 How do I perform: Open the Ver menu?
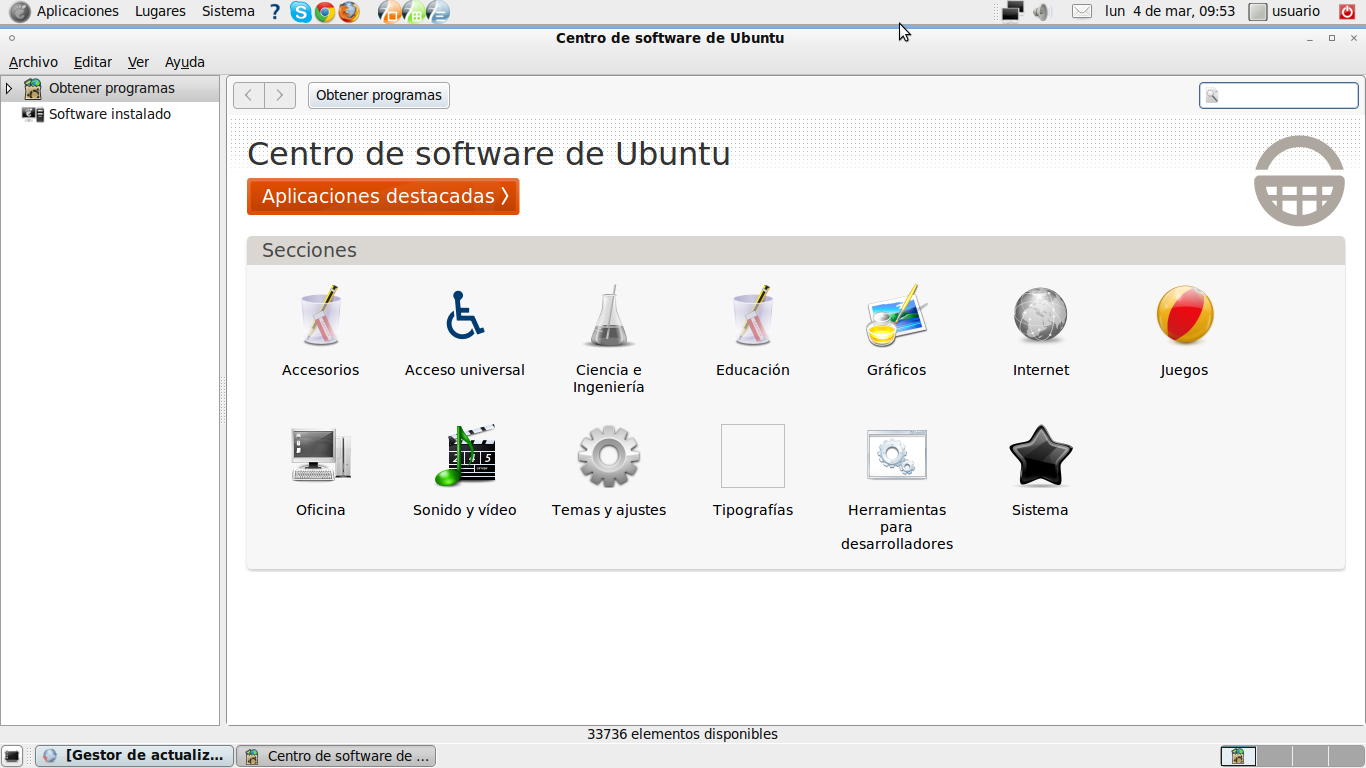click(138, 61)
